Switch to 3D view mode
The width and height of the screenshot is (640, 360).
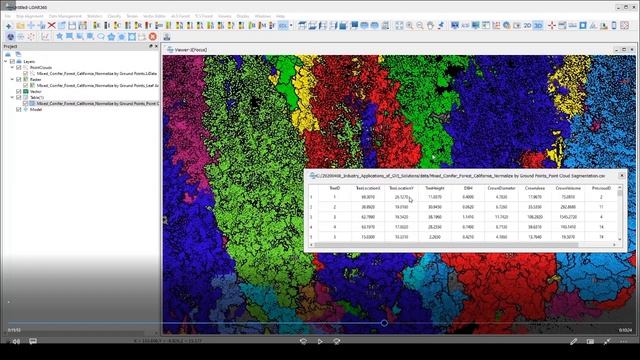click(538, 26)
